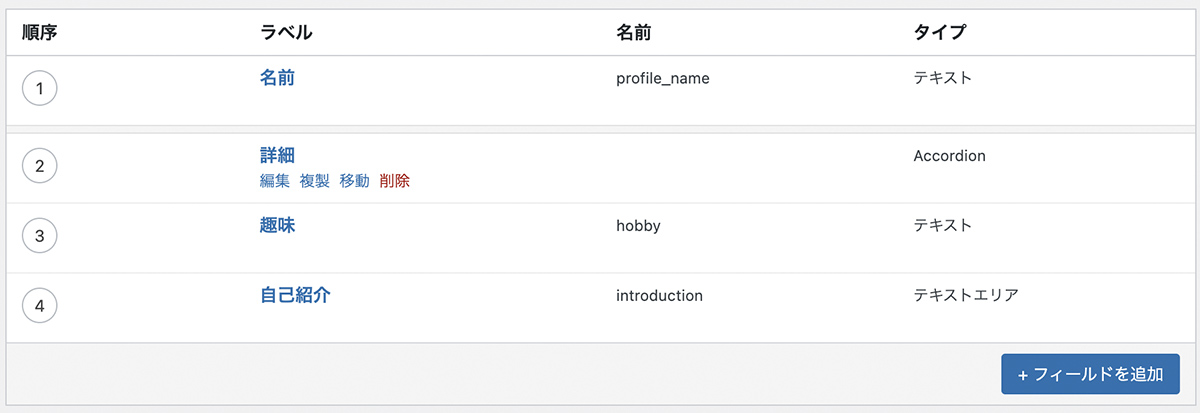Click 編集 under the 詳細 field
This screenshot has width=1200, height=413.
tap(275, 181)
